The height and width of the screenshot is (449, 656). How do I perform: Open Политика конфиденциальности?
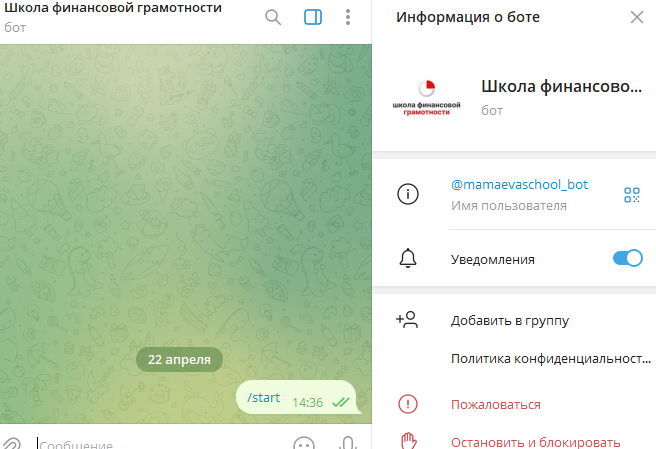pos(551,359)
